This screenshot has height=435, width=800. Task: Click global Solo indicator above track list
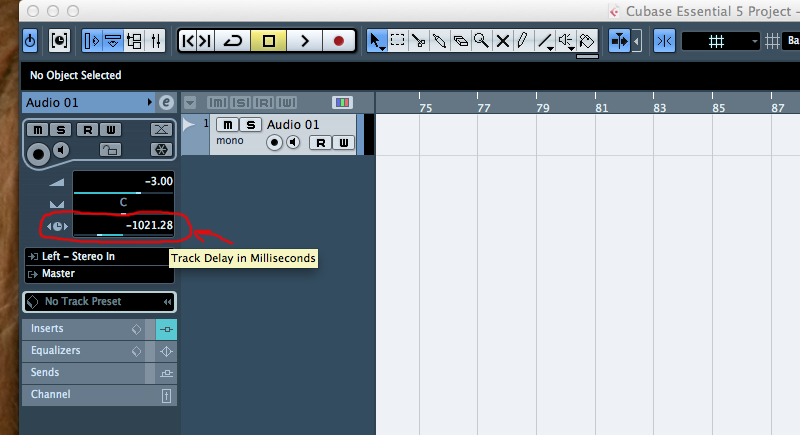coord(240,103)
